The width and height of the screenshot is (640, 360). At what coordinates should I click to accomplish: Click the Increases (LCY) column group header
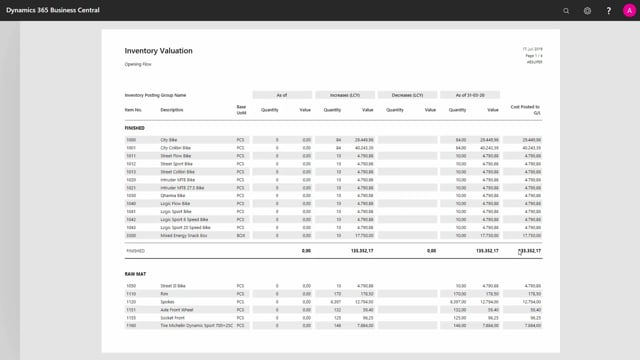point(345,95)
